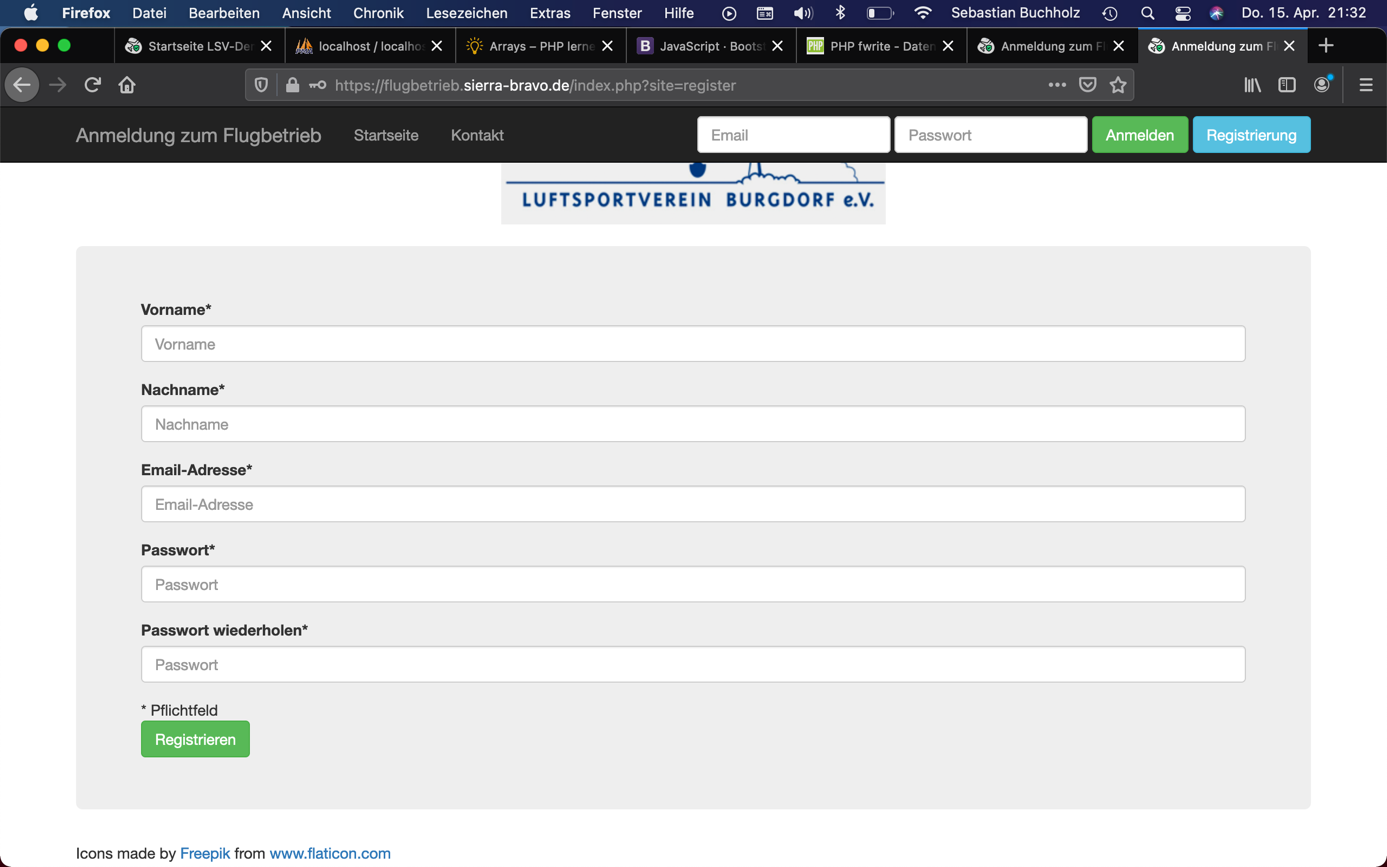This screenshot has height=867, width=1387.
Task: Open macOS Control Center in menu bar
Action: [x=1183, y=13]
